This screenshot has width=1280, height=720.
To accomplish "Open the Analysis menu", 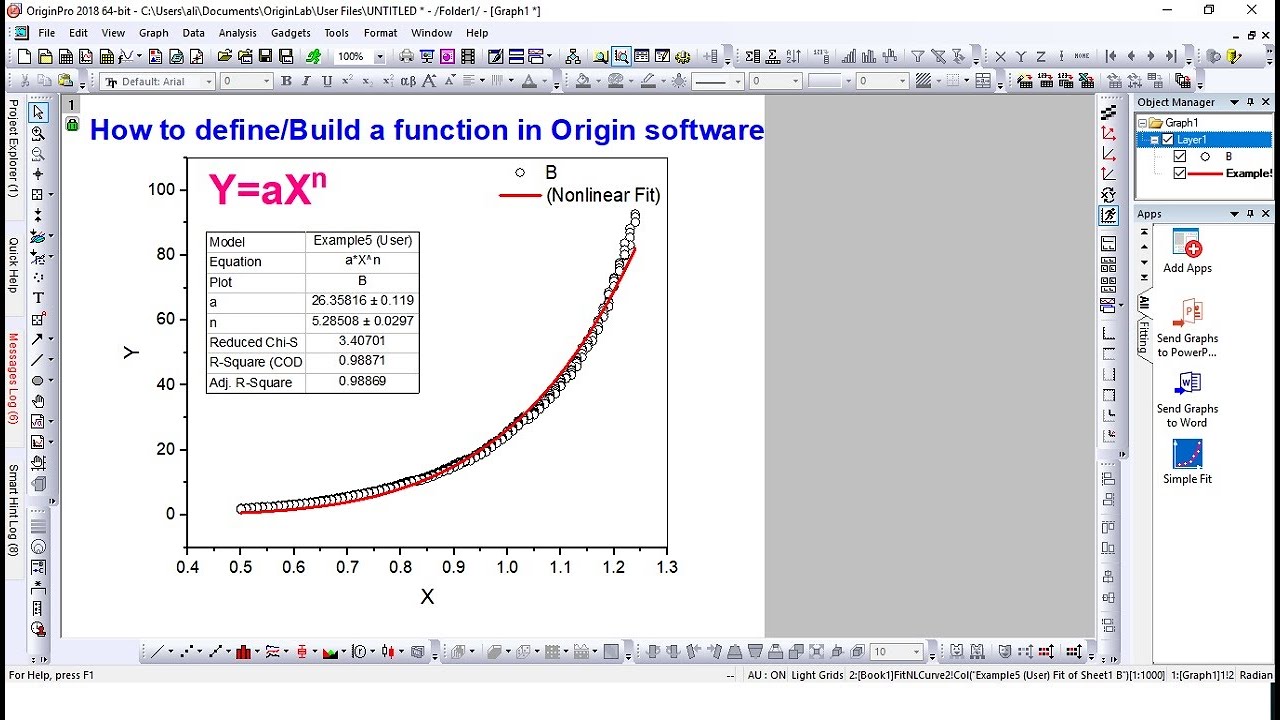I will 238,33.
